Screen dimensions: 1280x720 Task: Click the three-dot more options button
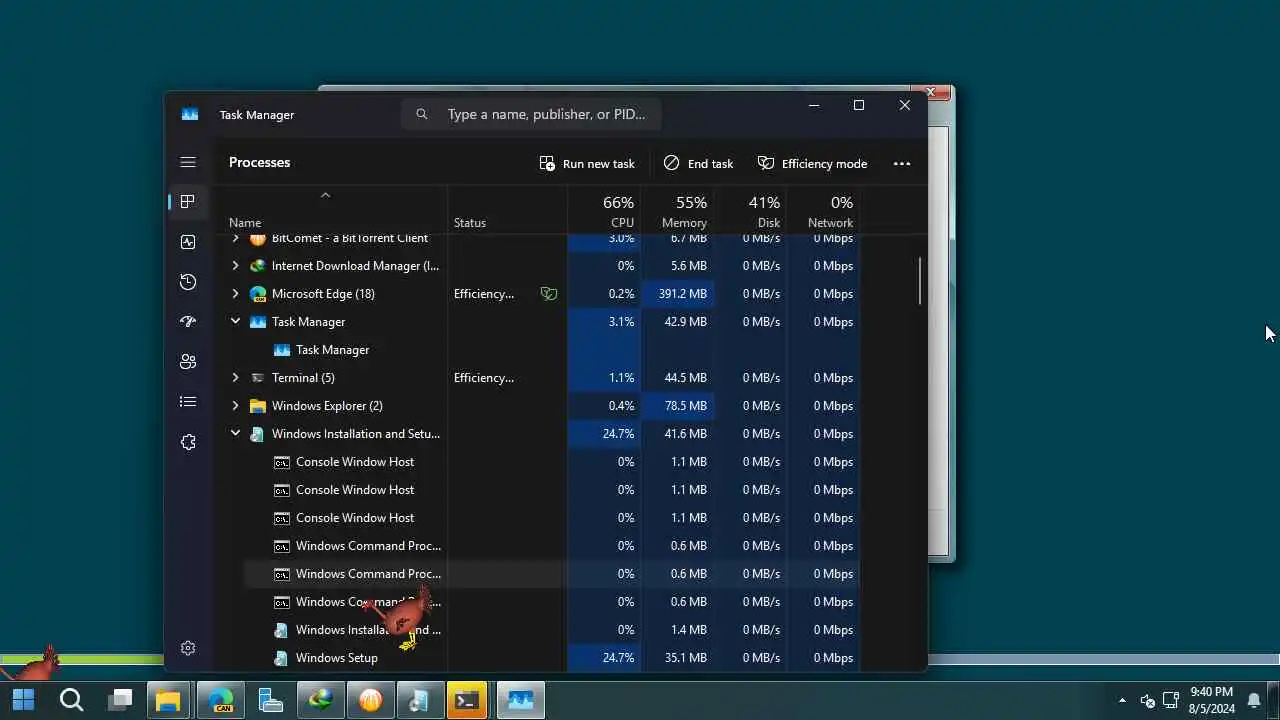pyautogui.click(x=902, y=164)
